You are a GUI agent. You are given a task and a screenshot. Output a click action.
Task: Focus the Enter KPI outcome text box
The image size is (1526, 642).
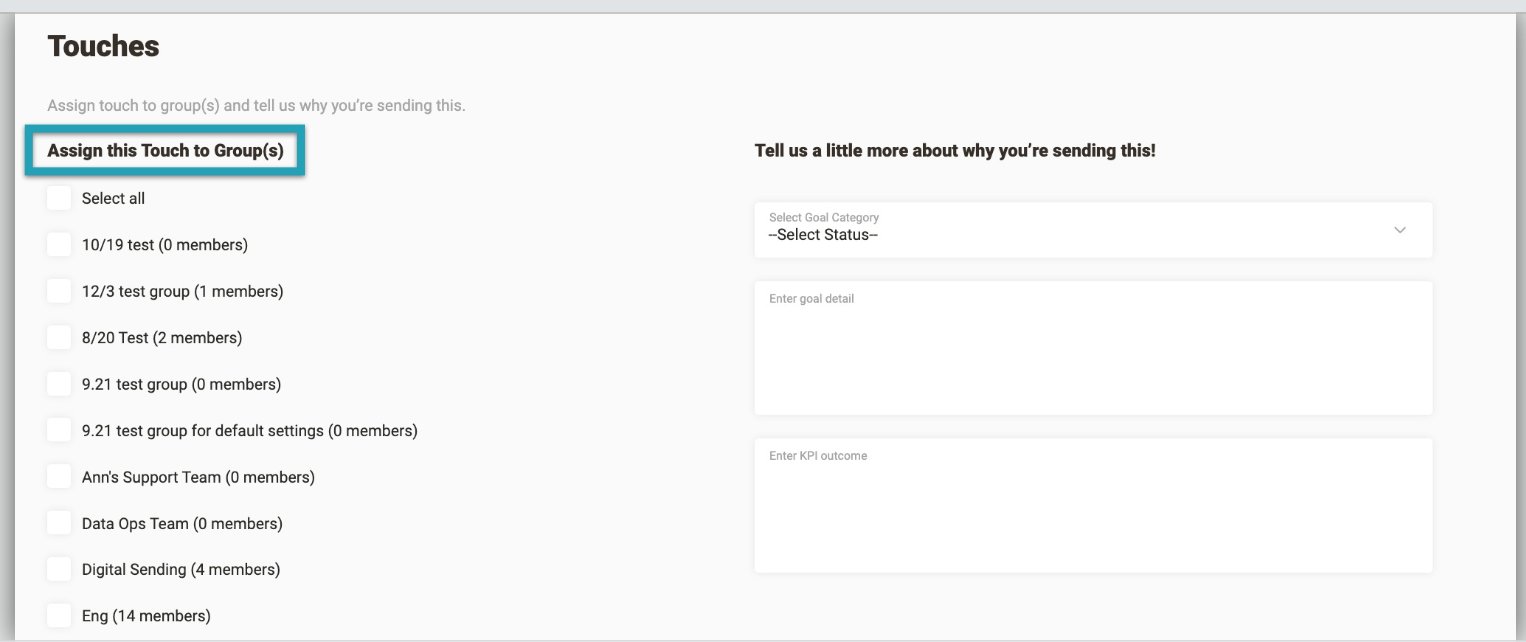(1092, 510)
